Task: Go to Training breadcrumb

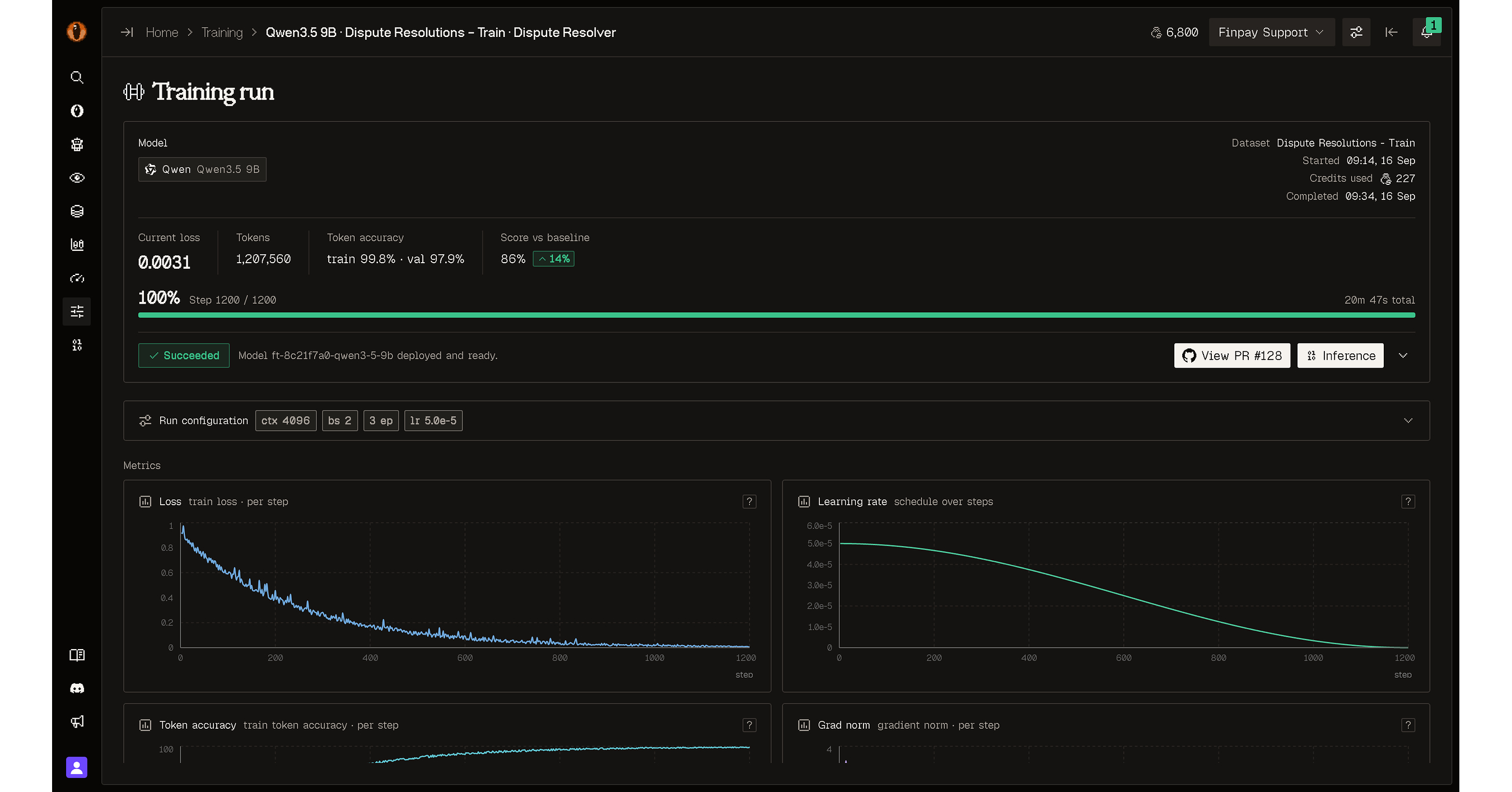Action: click(222, 32)
